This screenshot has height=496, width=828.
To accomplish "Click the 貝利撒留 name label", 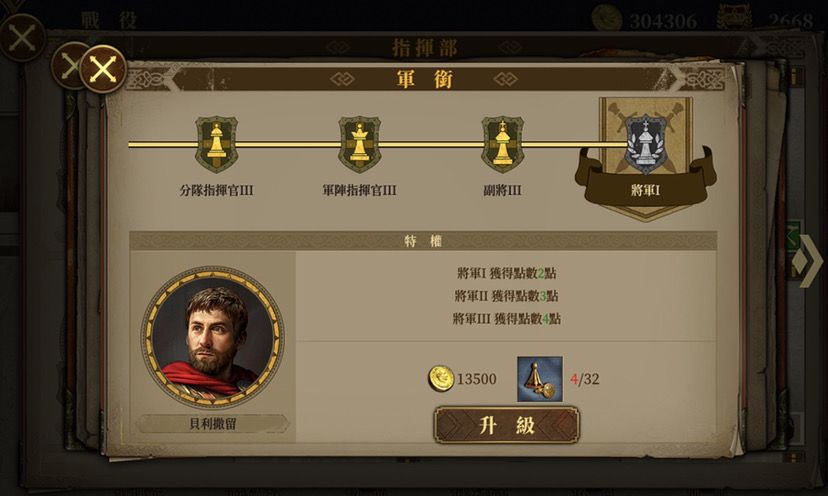I will (213, 424).
